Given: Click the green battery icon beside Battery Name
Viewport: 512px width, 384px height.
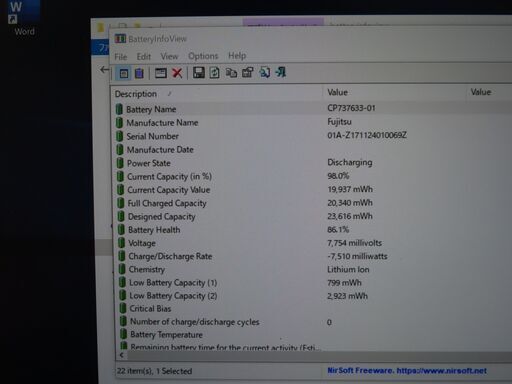Looking at the screenshot, I should point(119,109).
